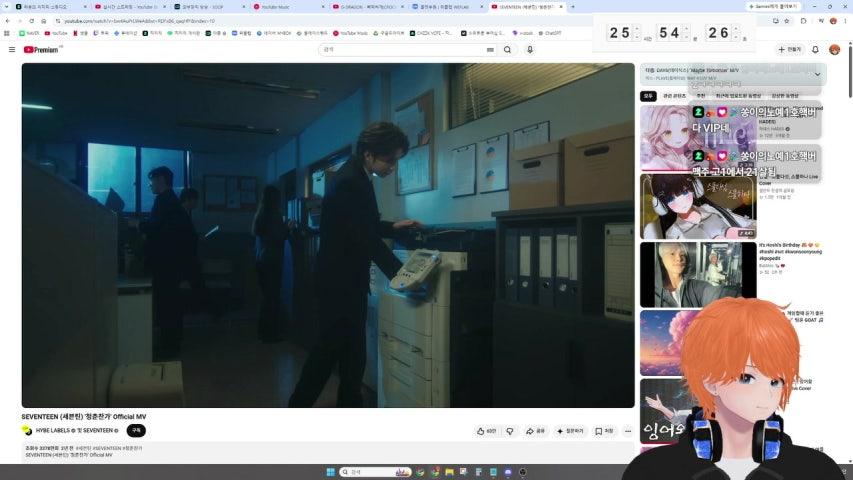Image resolution: width=853 pixels, height=480 pixels.
Task: Reload the current page
Action: [x=32, y=21]
